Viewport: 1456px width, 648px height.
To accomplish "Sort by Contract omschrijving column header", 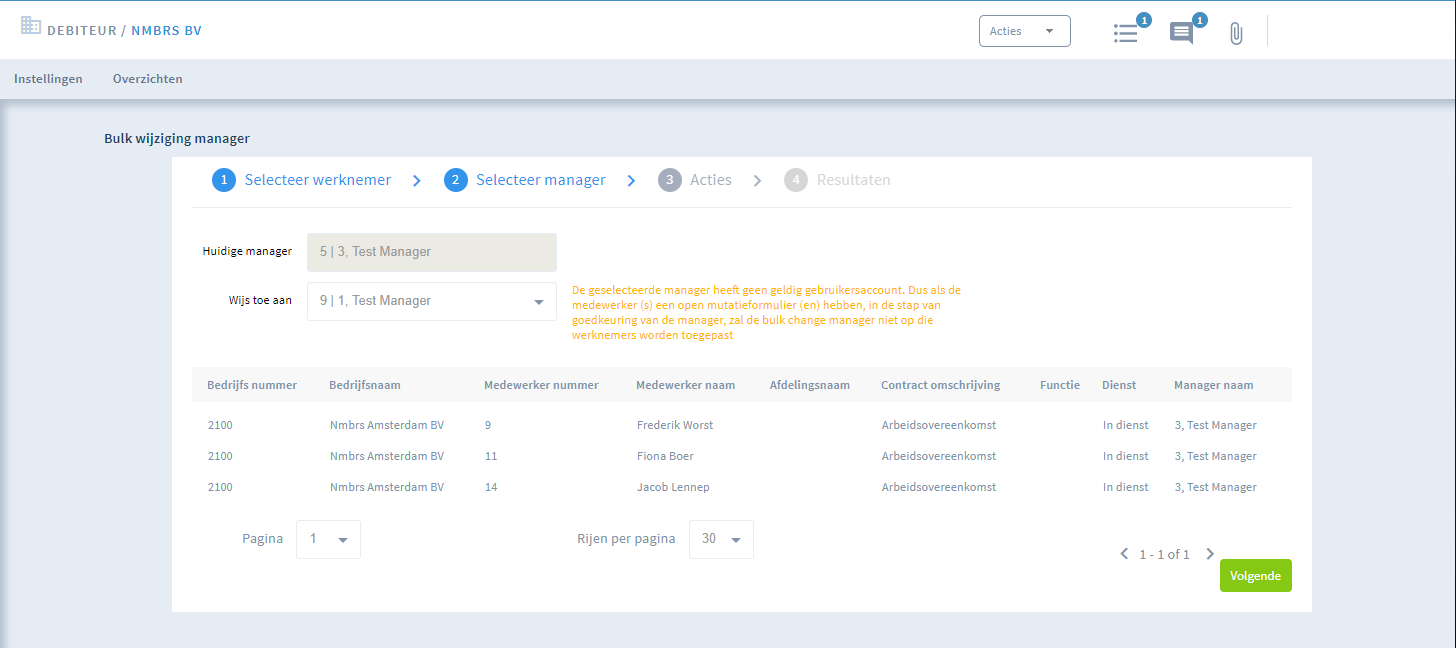I will [940, 385].
